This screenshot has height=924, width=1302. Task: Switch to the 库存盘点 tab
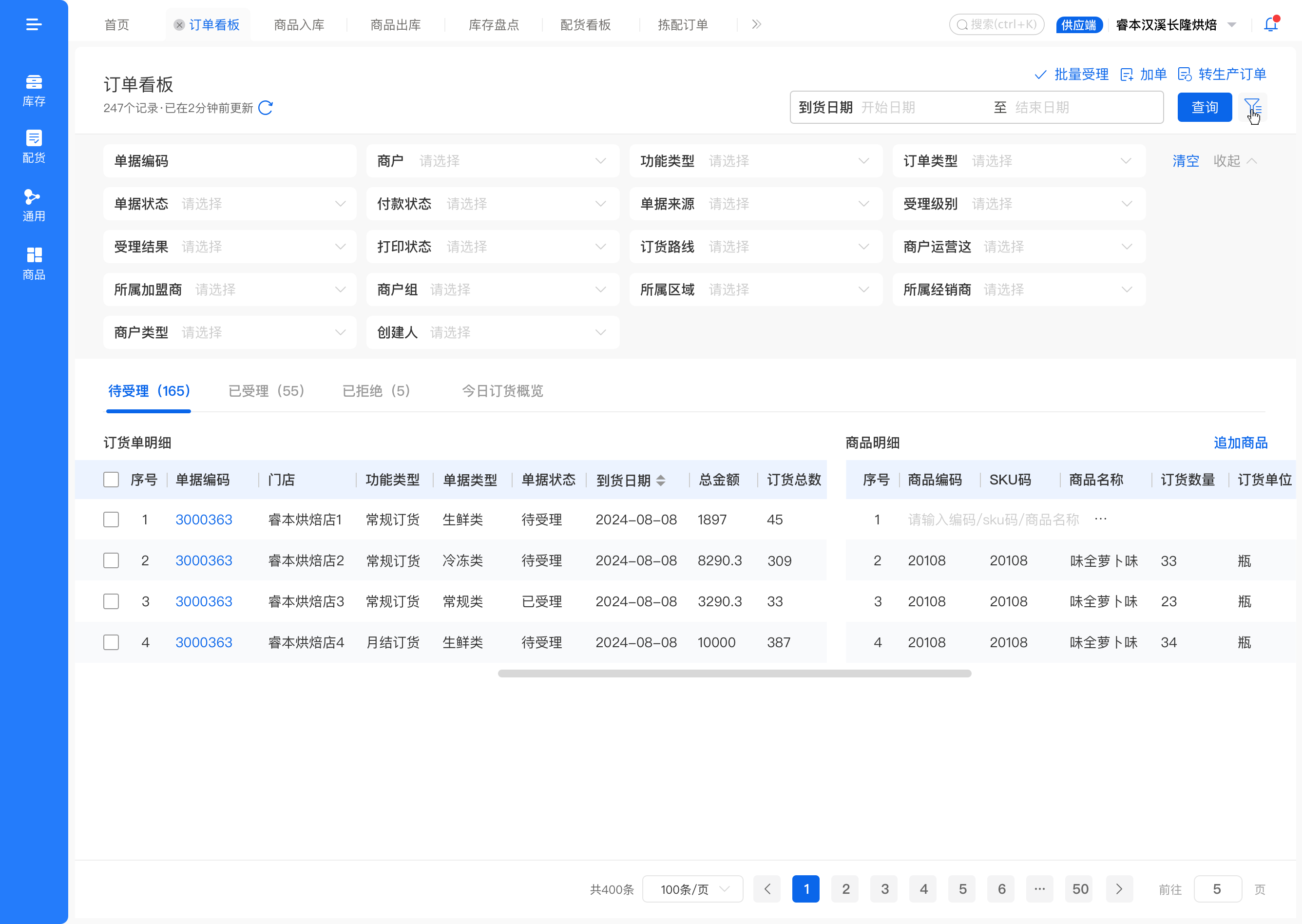click(x=493, y=25)
